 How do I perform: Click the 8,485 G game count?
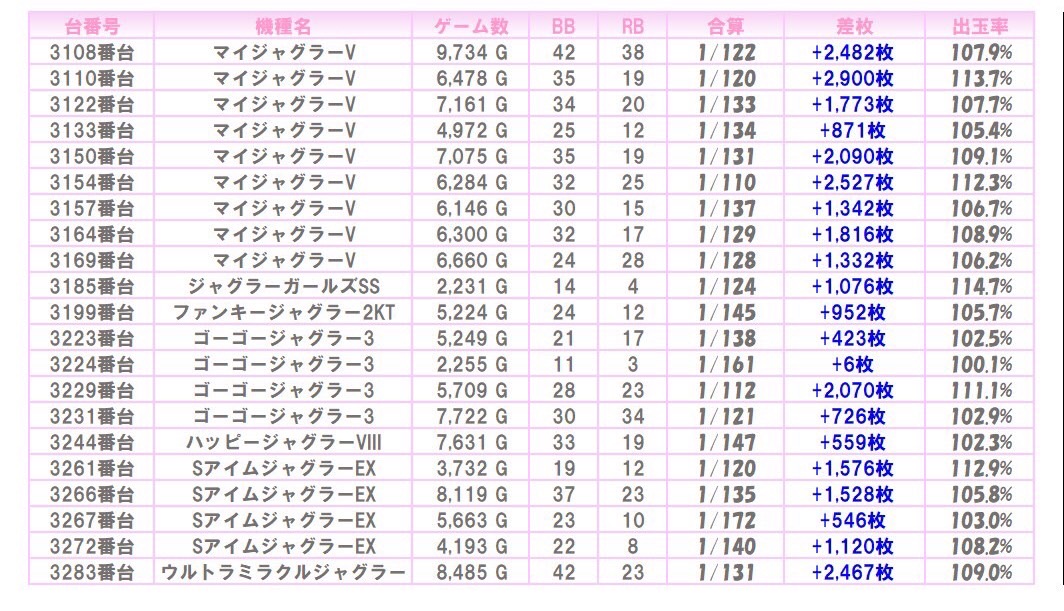click(x=472, y=572)
